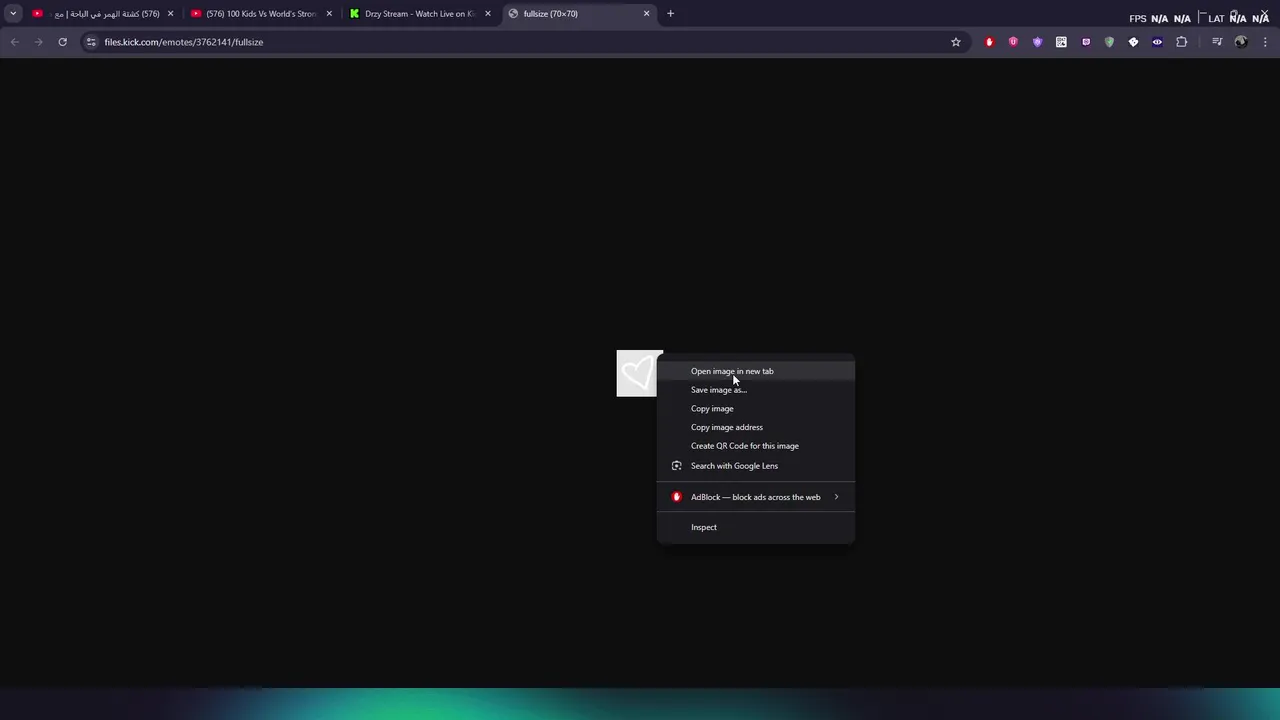Screen dimensions: 1280x720
Task: Open the red AdBlock hand extension
Action: coord(989,42)
